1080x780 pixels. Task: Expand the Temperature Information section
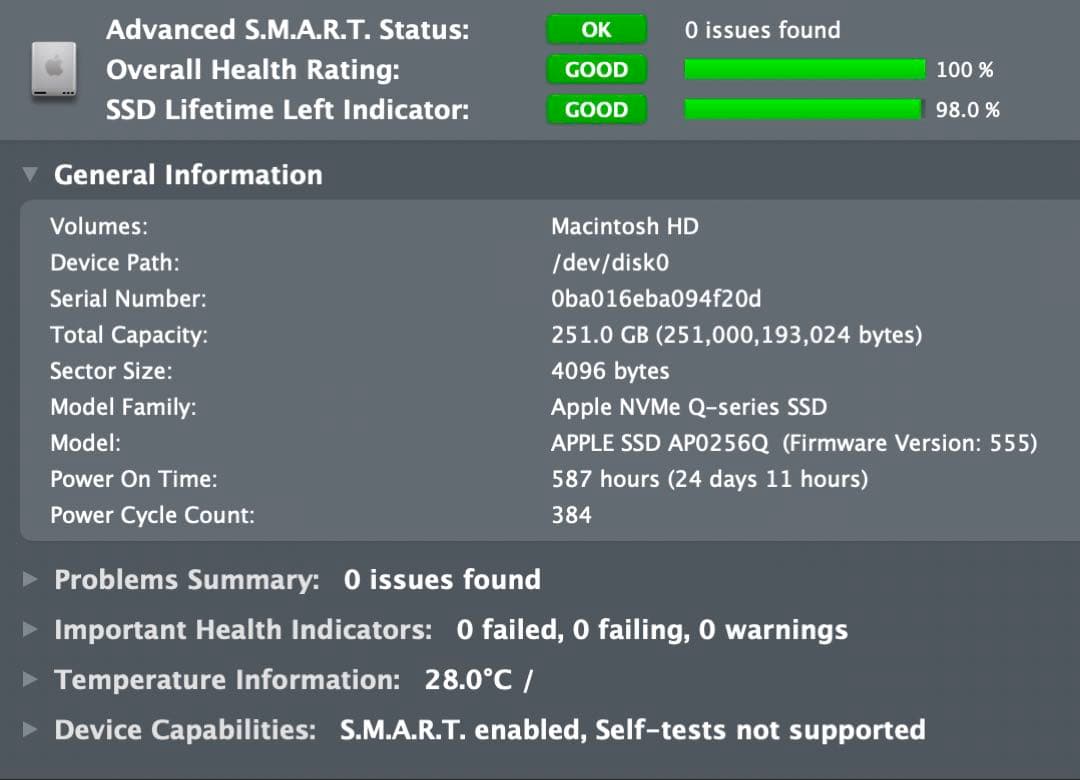click(x=31, y=680)
